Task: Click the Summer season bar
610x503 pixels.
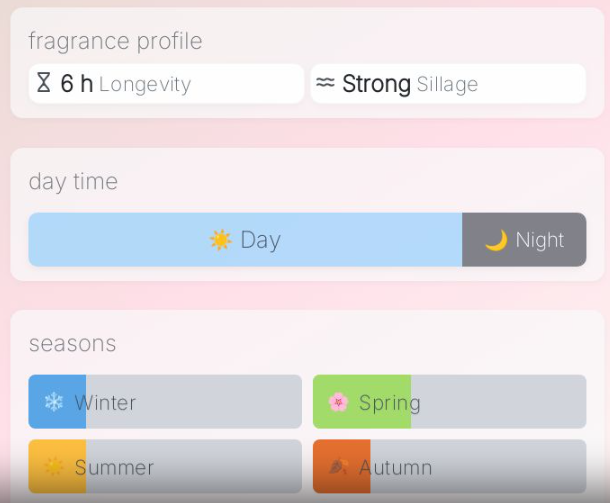Action: (x=165, y=467)
